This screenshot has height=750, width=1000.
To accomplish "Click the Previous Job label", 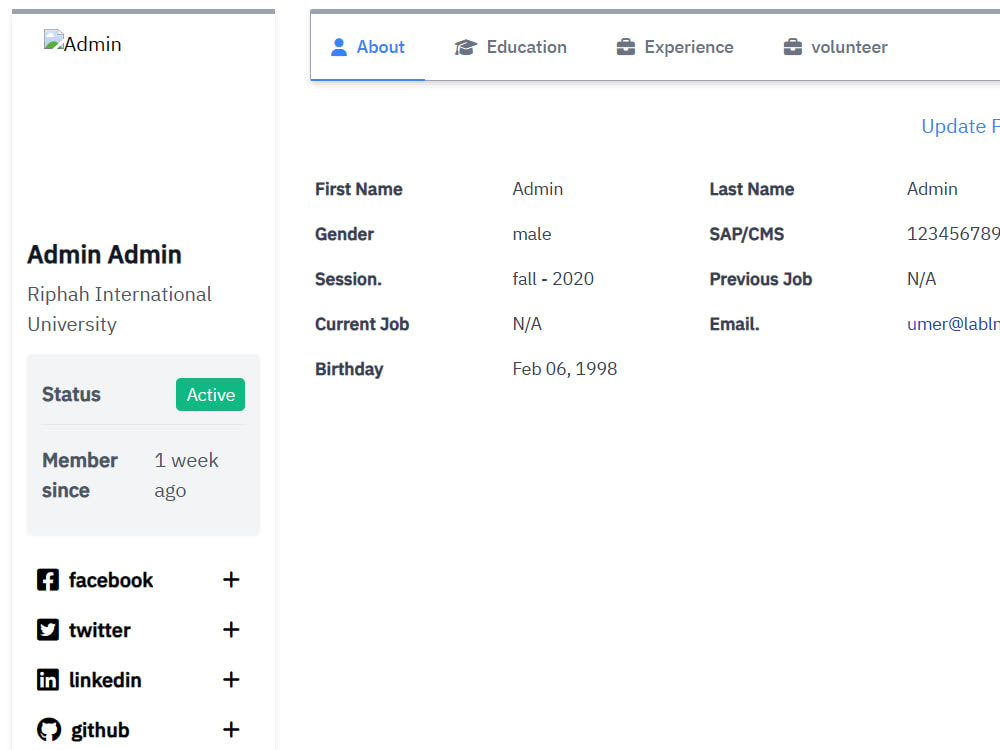I will click(x=761, y=279).
